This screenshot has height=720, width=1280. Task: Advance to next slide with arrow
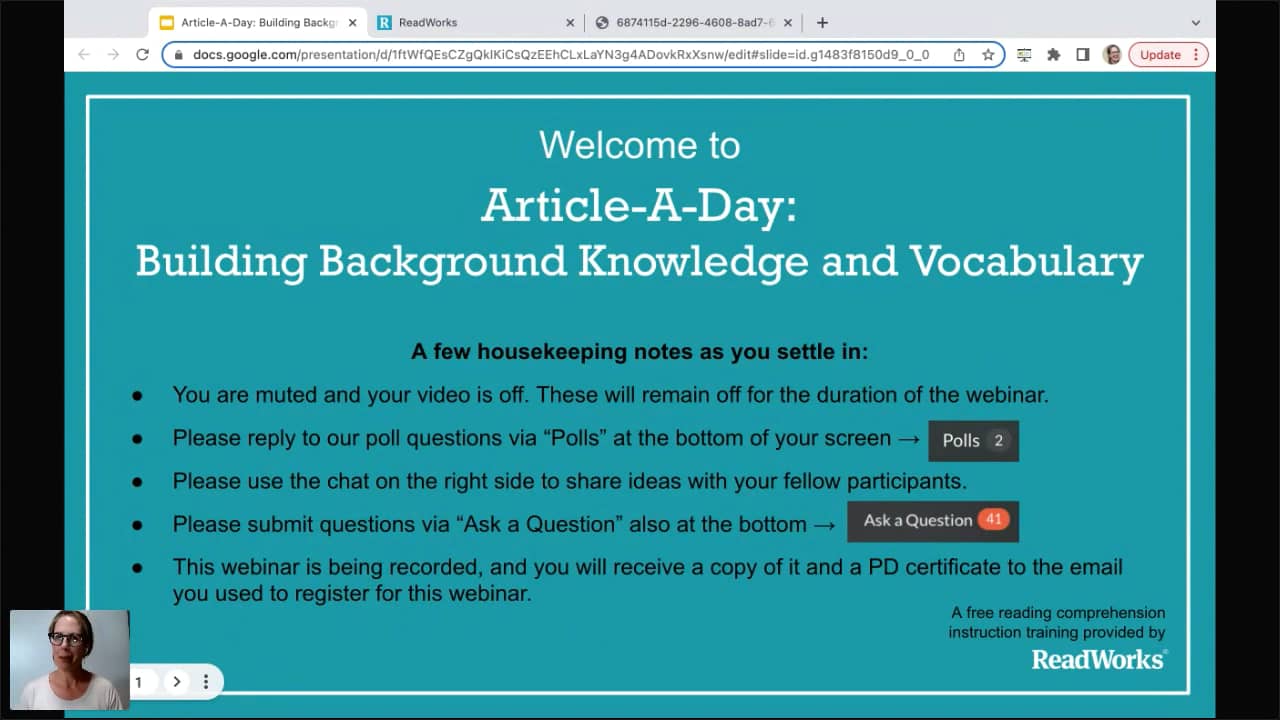click(x=176, y=682)
